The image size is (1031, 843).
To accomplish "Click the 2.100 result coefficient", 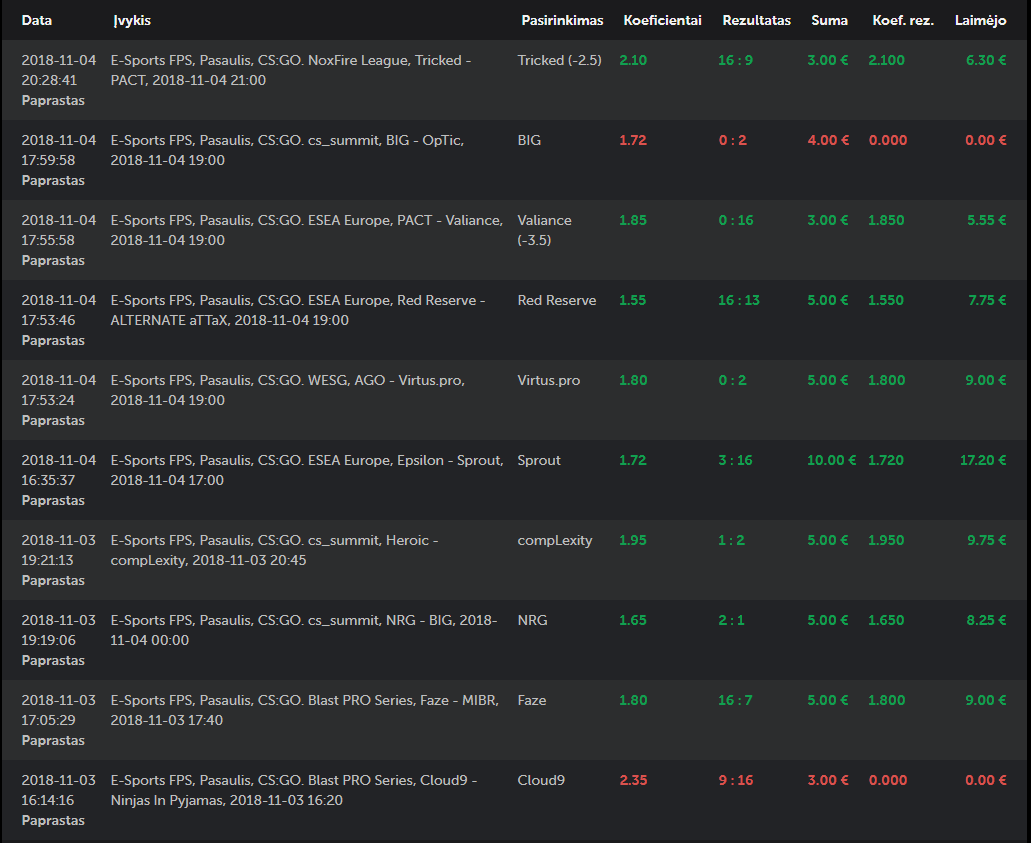I will pyautogui.click(x=886, y=60).
